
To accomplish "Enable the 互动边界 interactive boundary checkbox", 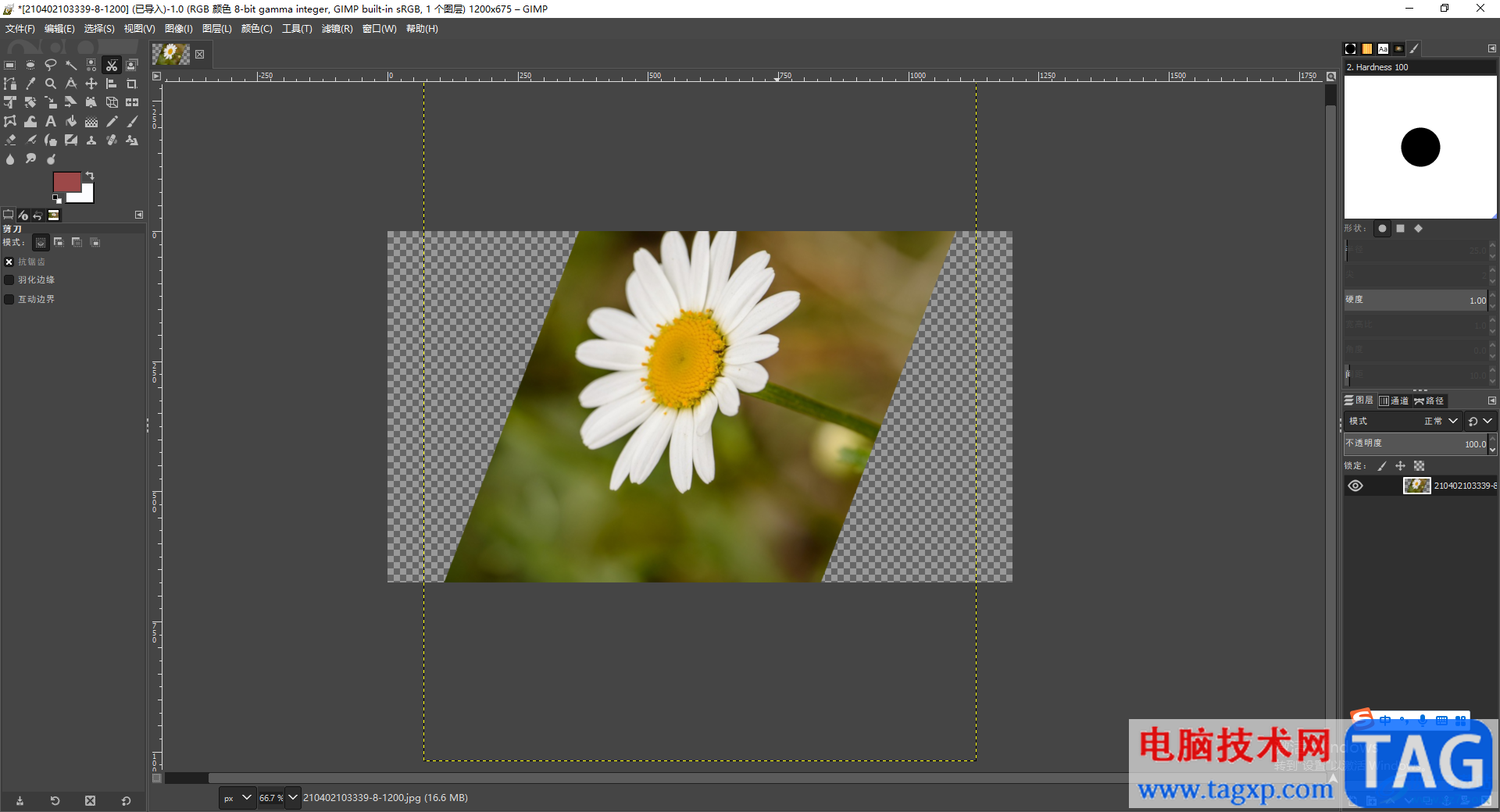I will [9, 300].
